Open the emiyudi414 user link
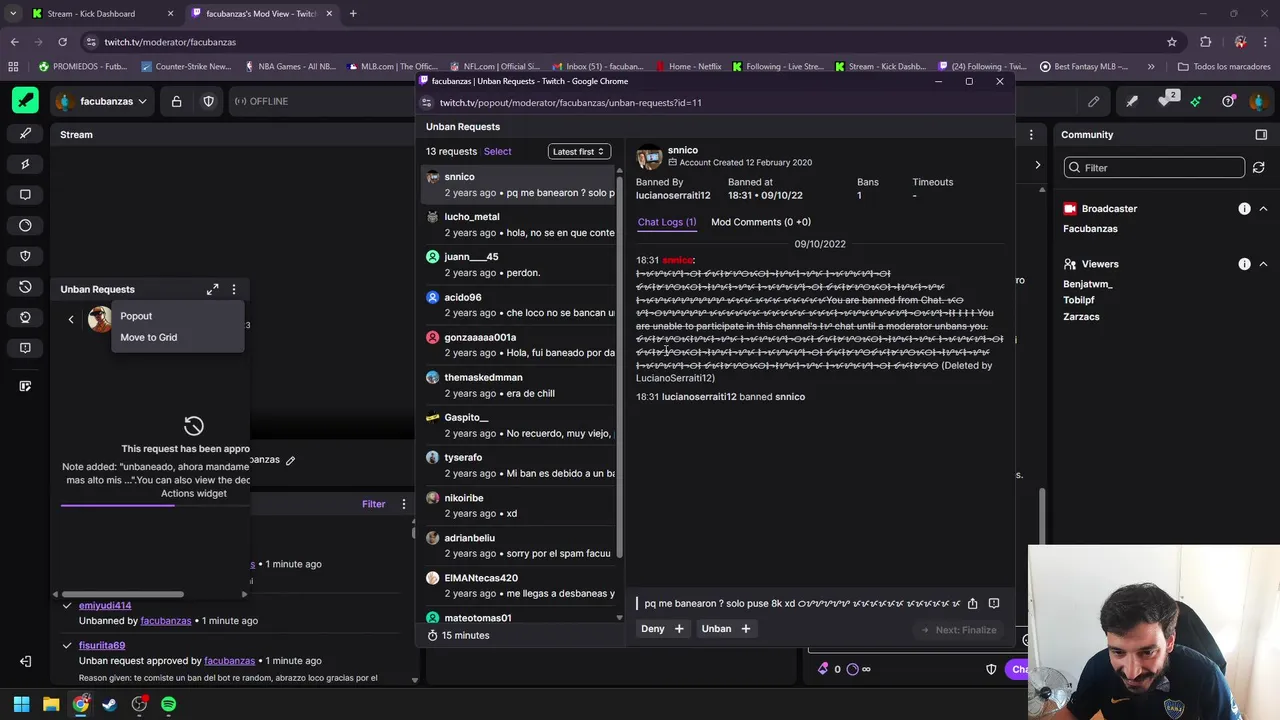This screenshot has width=1280, height=720. 105,605
